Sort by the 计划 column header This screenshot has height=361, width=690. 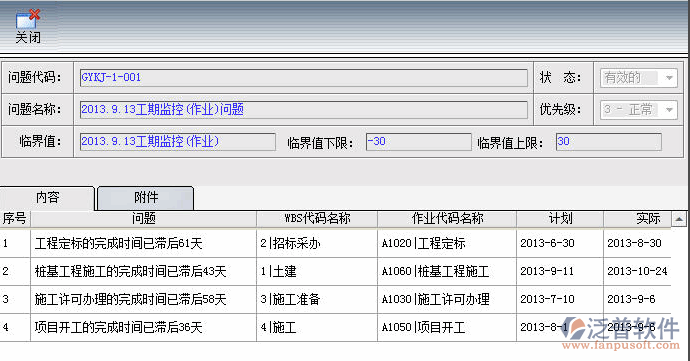tap(560, 219)
